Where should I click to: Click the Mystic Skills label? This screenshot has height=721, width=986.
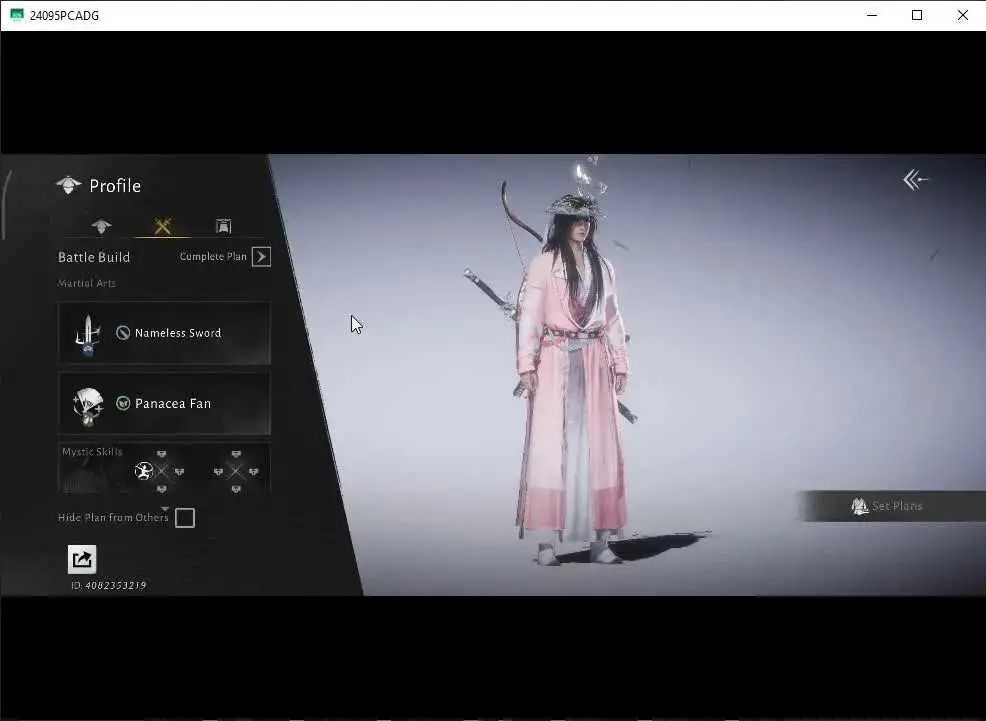click(92, 451)
